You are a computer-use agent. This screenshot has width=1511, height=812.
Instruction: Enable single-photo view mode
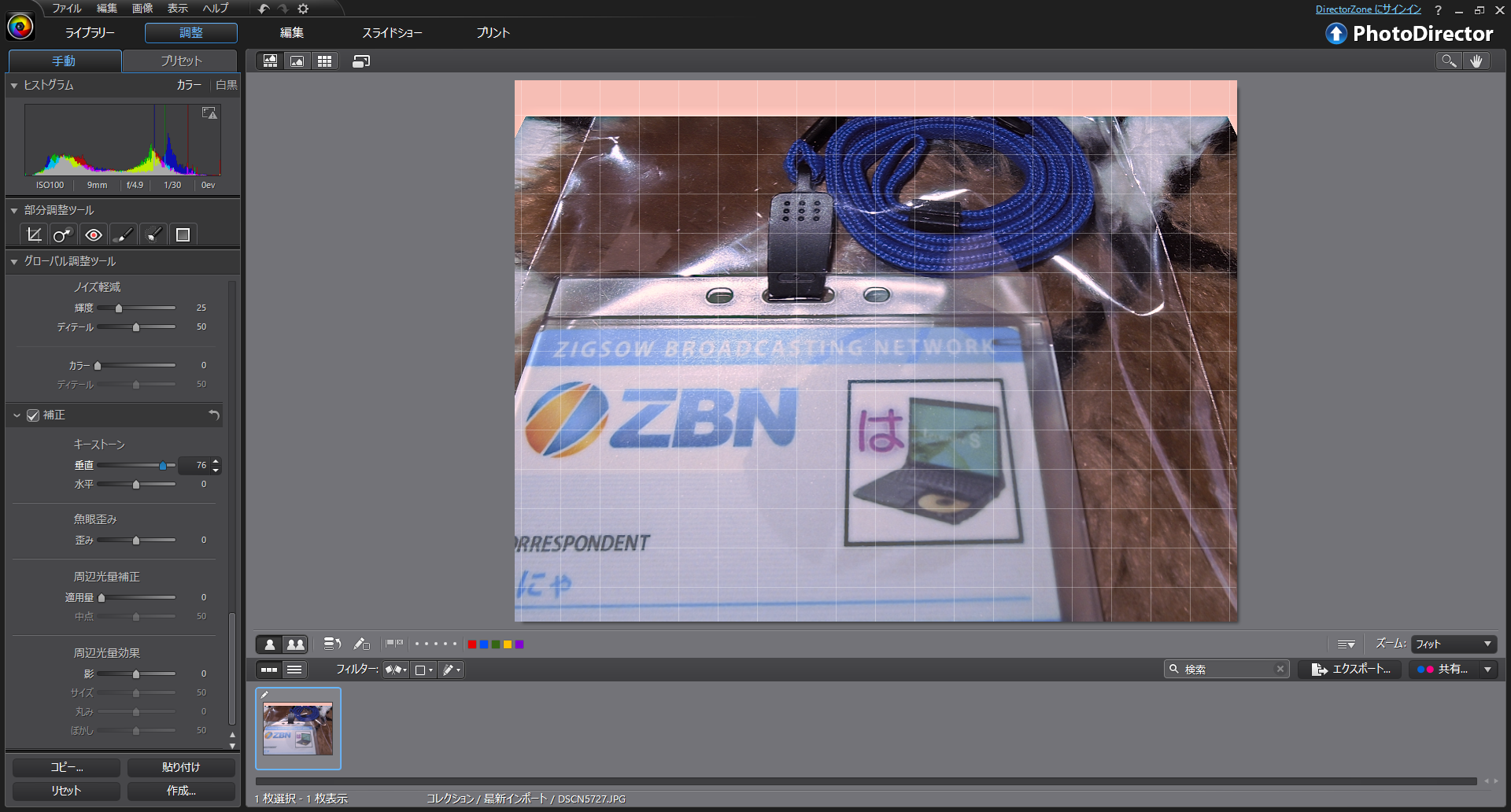click(270, 644)
